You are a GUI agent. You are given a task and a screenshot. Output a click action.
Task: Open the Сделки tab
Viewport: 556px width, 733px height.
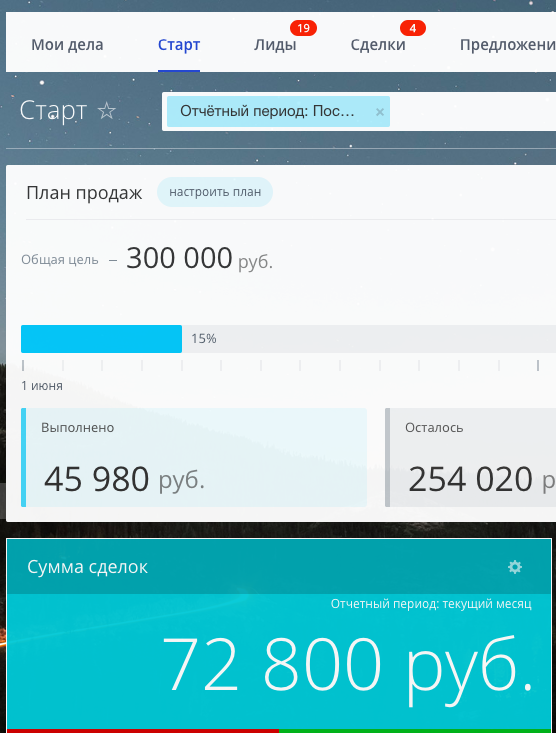[x=378, y=45]
